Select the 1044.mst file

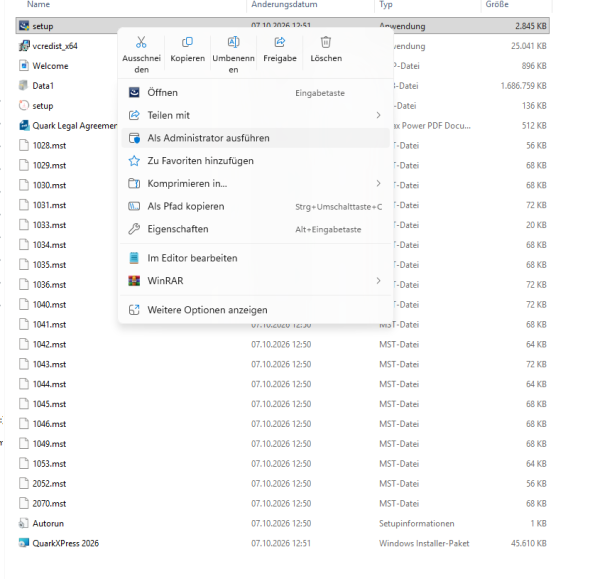(49, 384)
